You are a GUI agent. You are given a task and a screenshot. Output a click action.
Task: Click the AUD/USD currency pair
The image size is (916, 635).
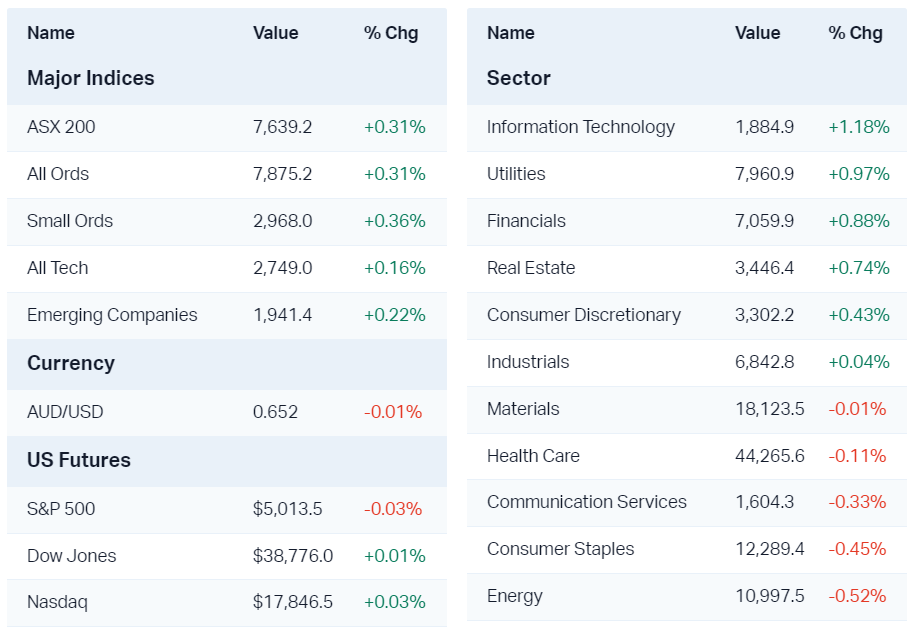[x=65, y=412]
